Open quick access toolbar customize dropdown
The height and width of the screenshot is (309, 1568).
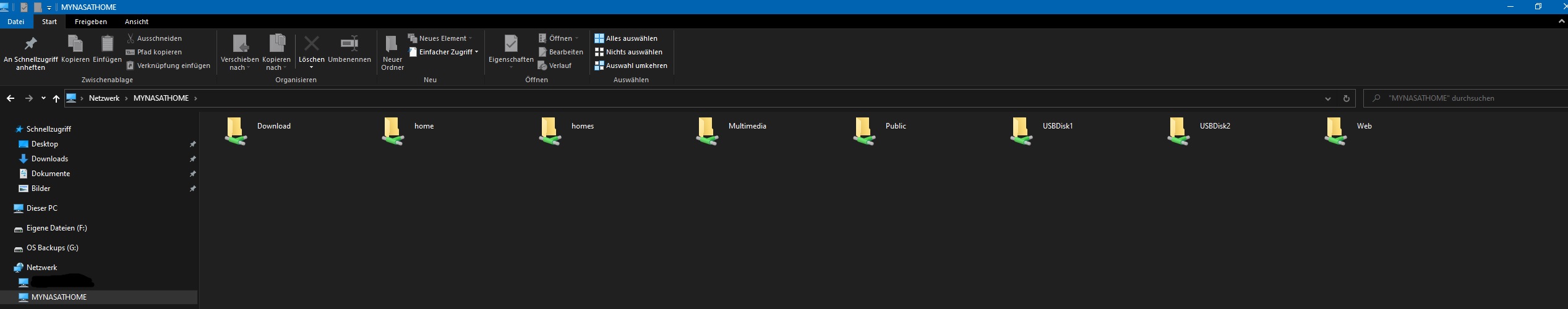point(49,7)
